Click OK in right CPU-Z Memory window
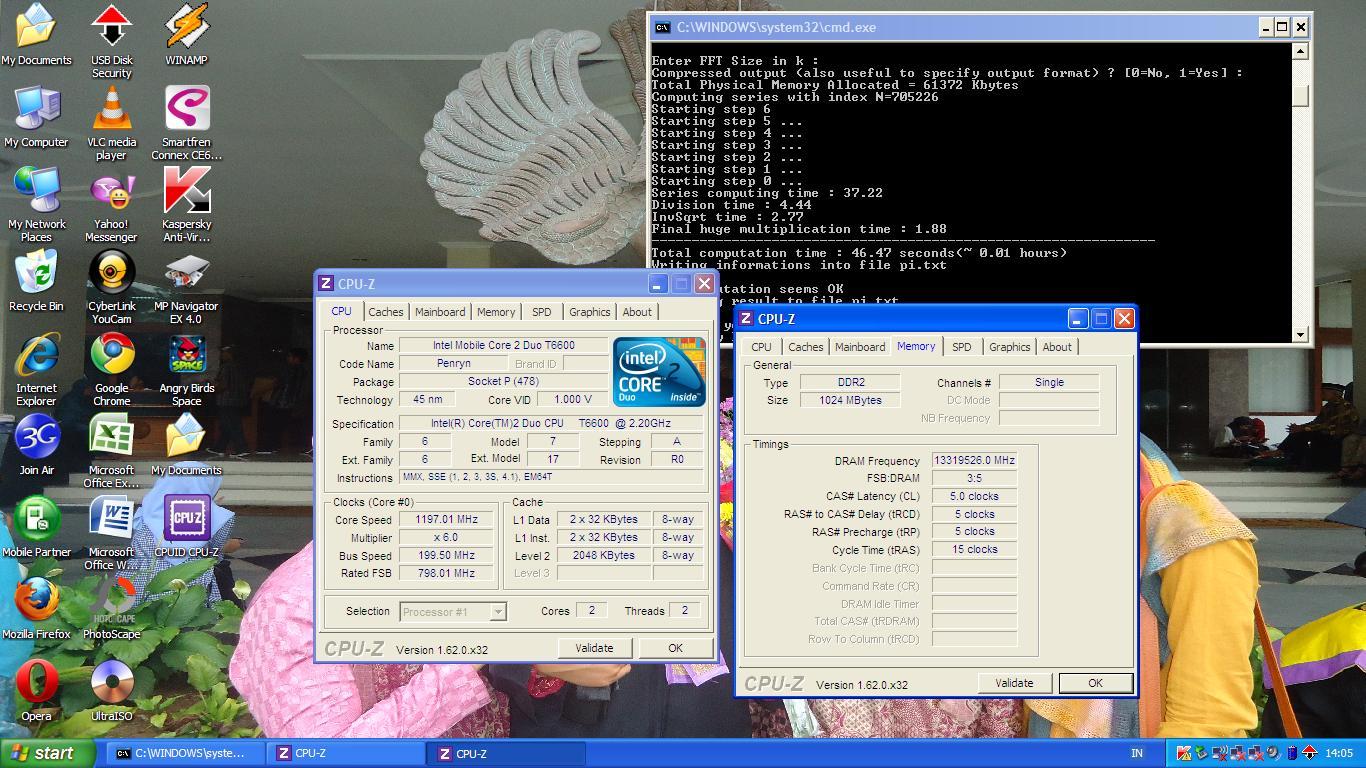Screen dimensions: 1366x768 click(x=1095, y=683)
